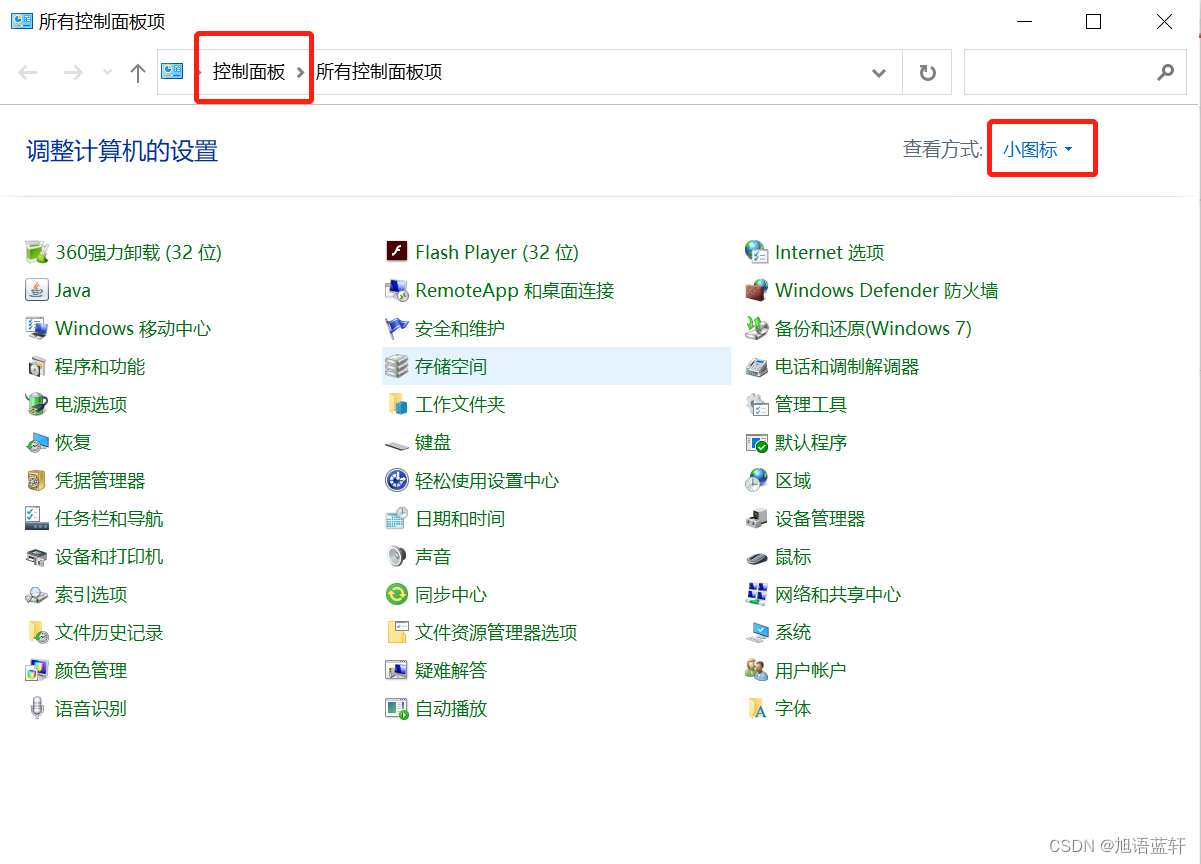Expand the address bar history dropdown

coord(879,72)
